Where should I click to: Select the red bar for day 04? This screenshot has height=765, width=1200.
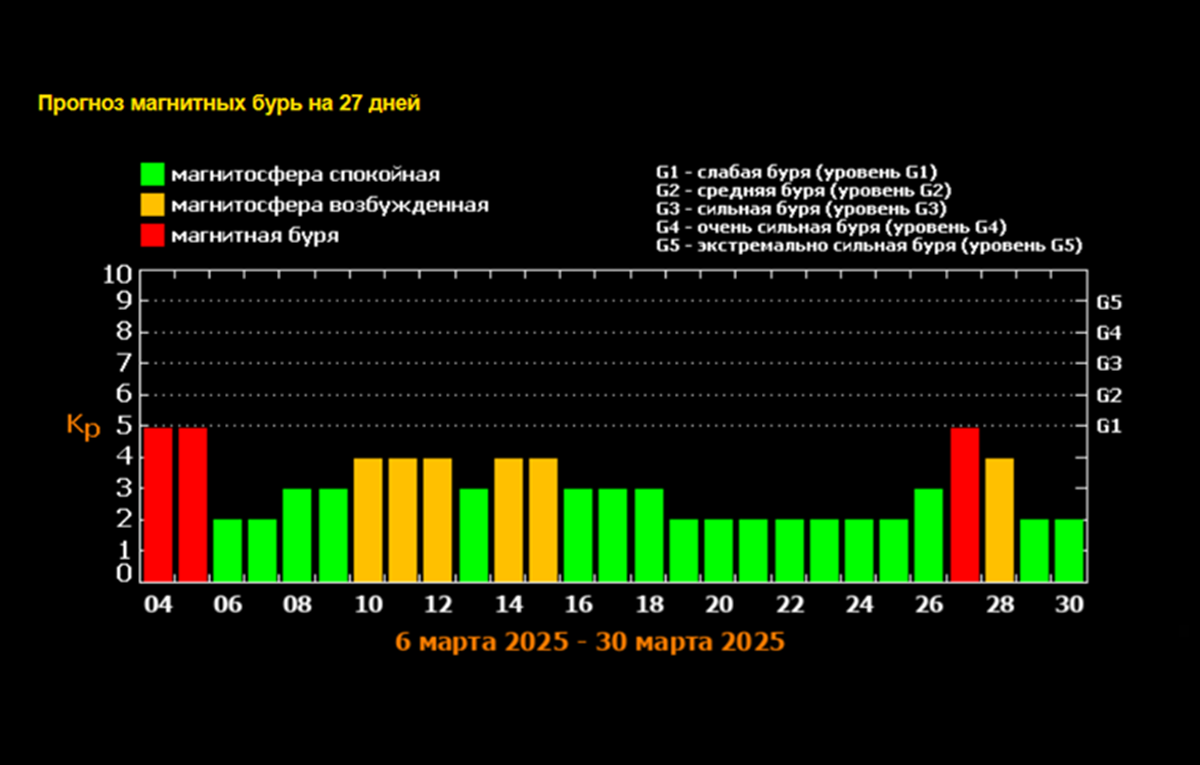158,504
